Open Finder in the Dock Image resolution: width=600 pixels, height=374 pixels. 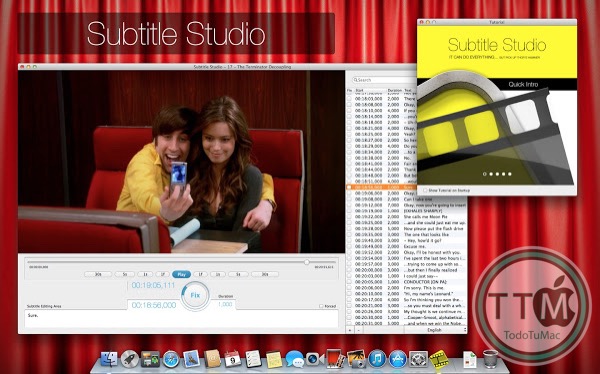109,359
